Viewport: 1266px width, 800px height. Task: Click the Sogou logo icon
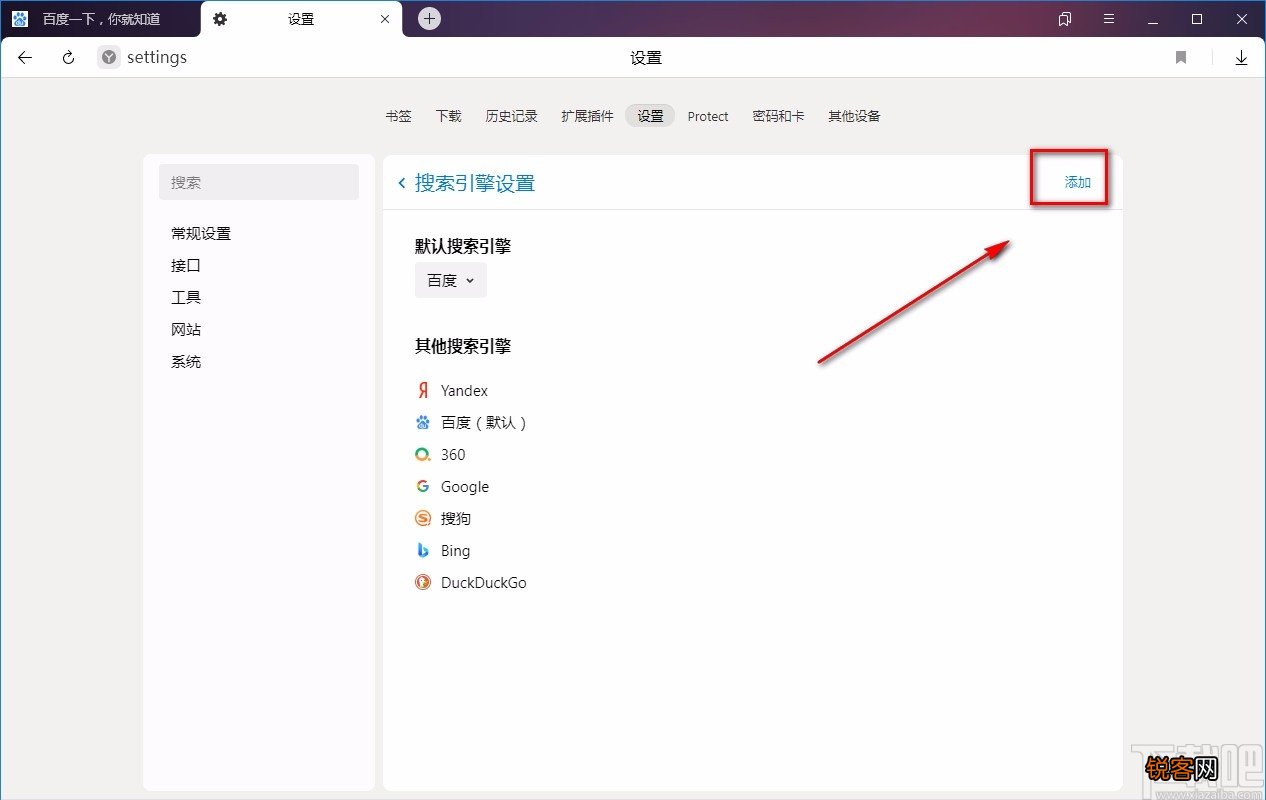[423, 518]
